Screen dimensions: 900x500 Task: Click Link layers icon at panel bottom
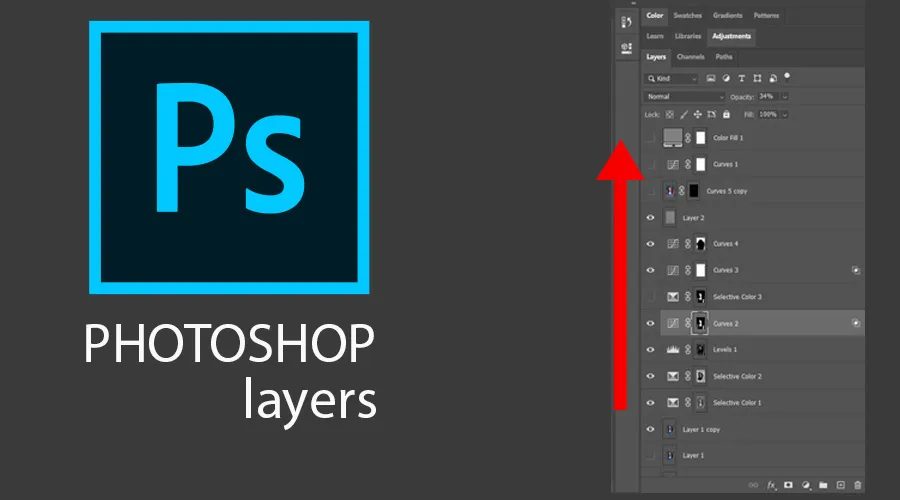pos(753,485)
